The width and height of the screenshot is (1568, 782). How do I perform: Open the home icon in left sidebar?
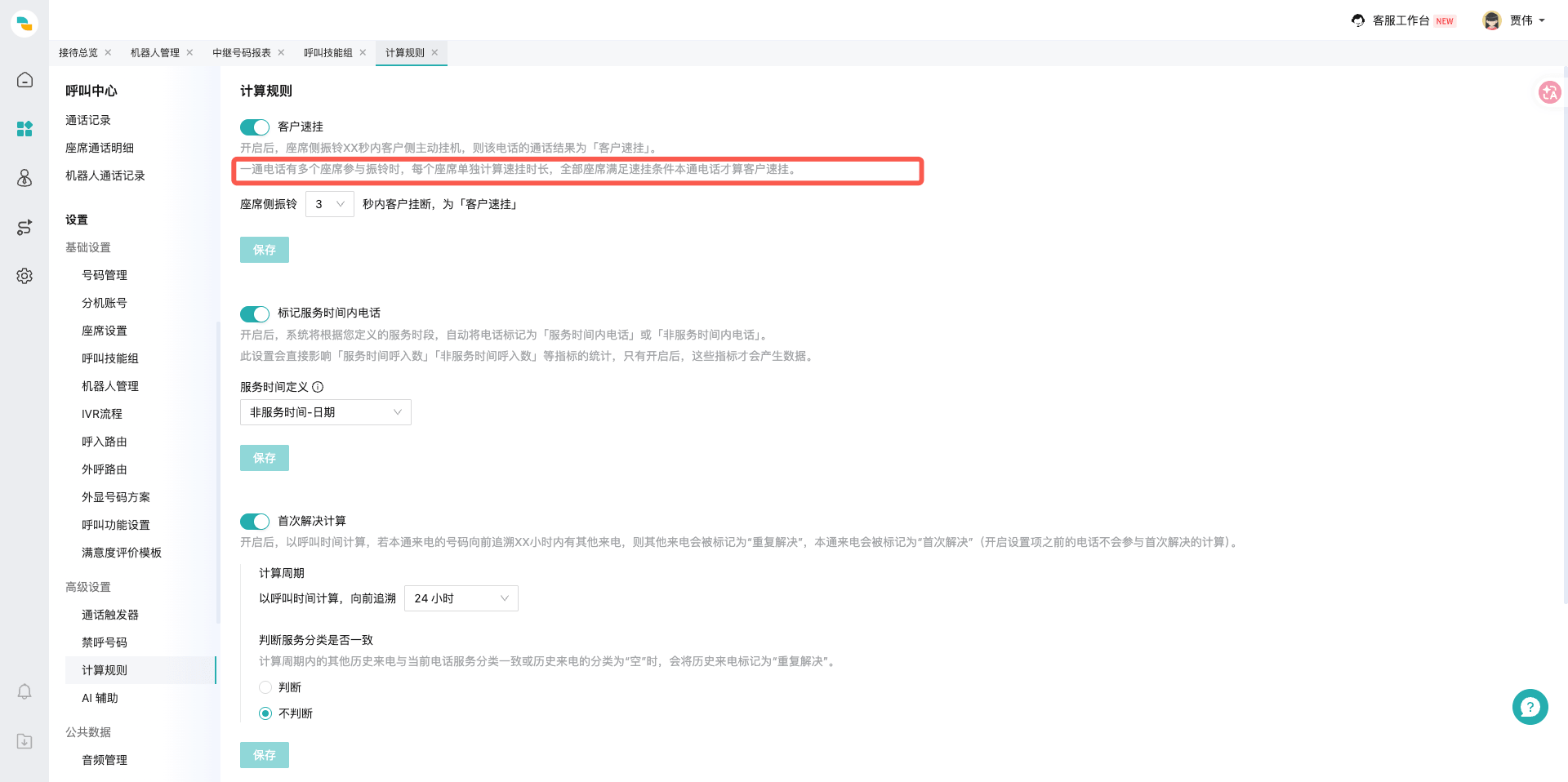coord(24,80)
